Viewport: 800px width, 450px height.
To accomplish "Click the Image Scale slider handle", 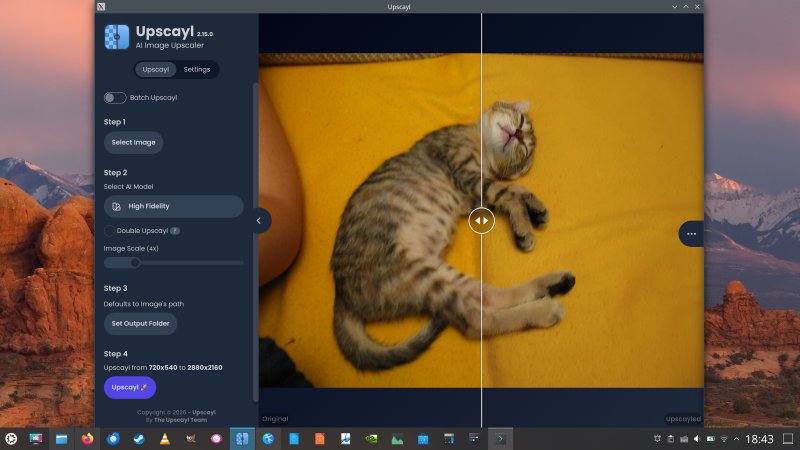I will 135,263.
